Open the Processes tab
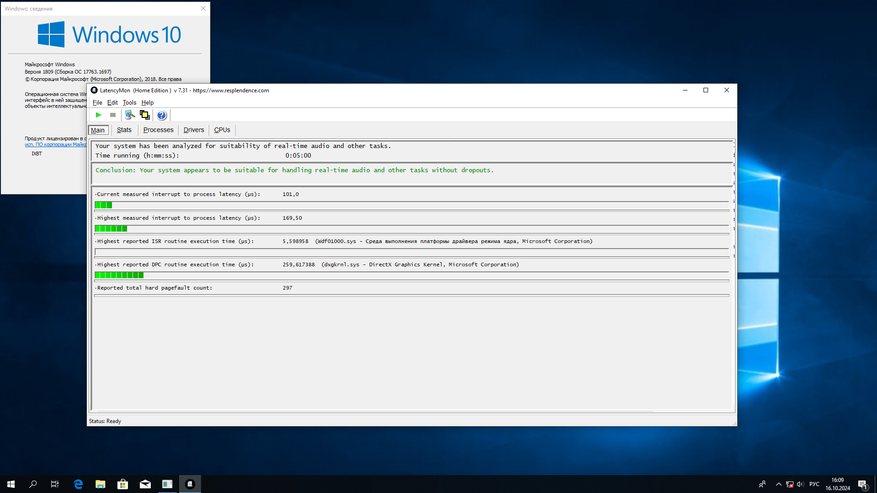The image size is (877, 493). coord(158,130)
